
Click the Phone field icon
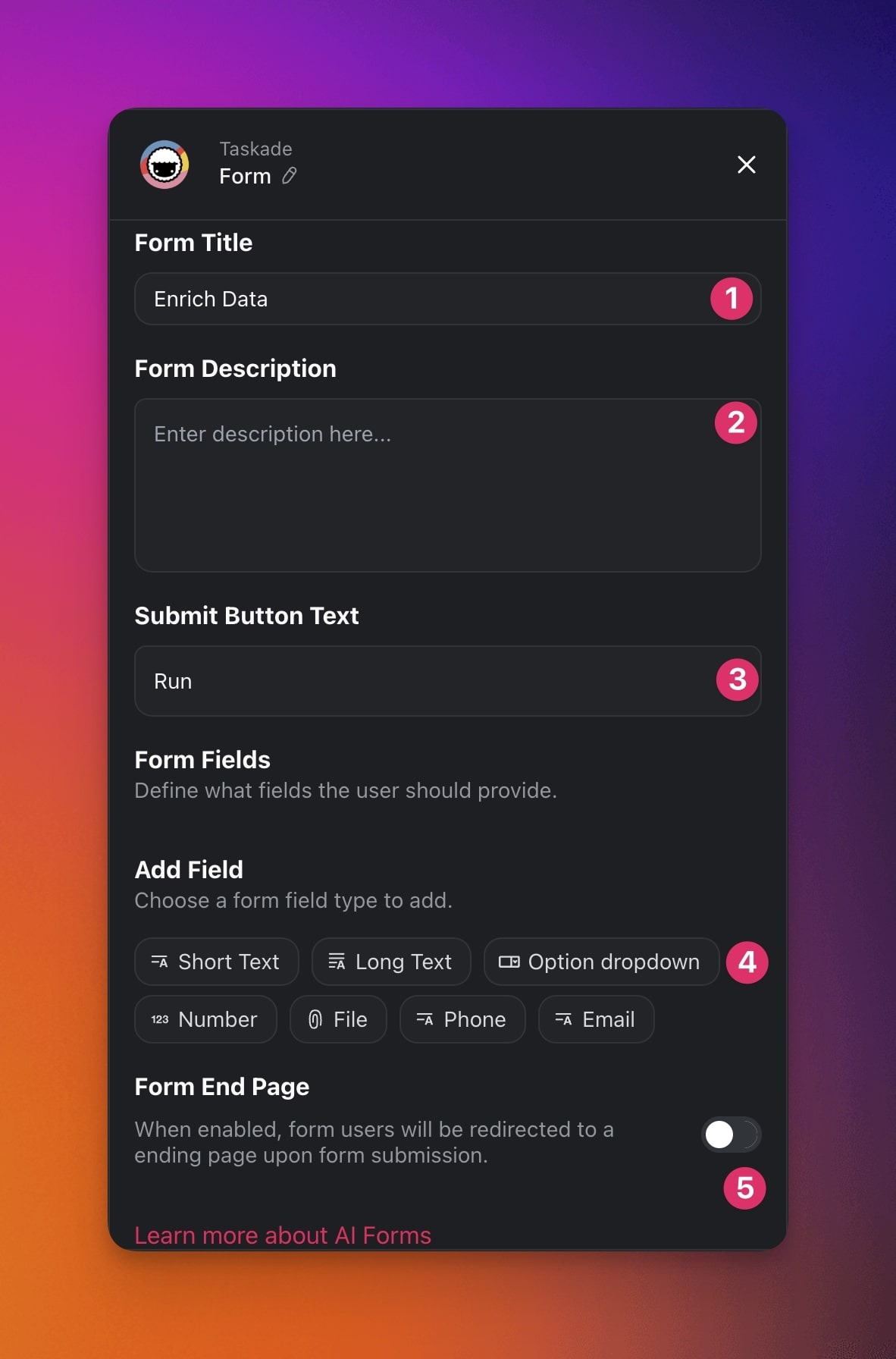(425, 1019)
